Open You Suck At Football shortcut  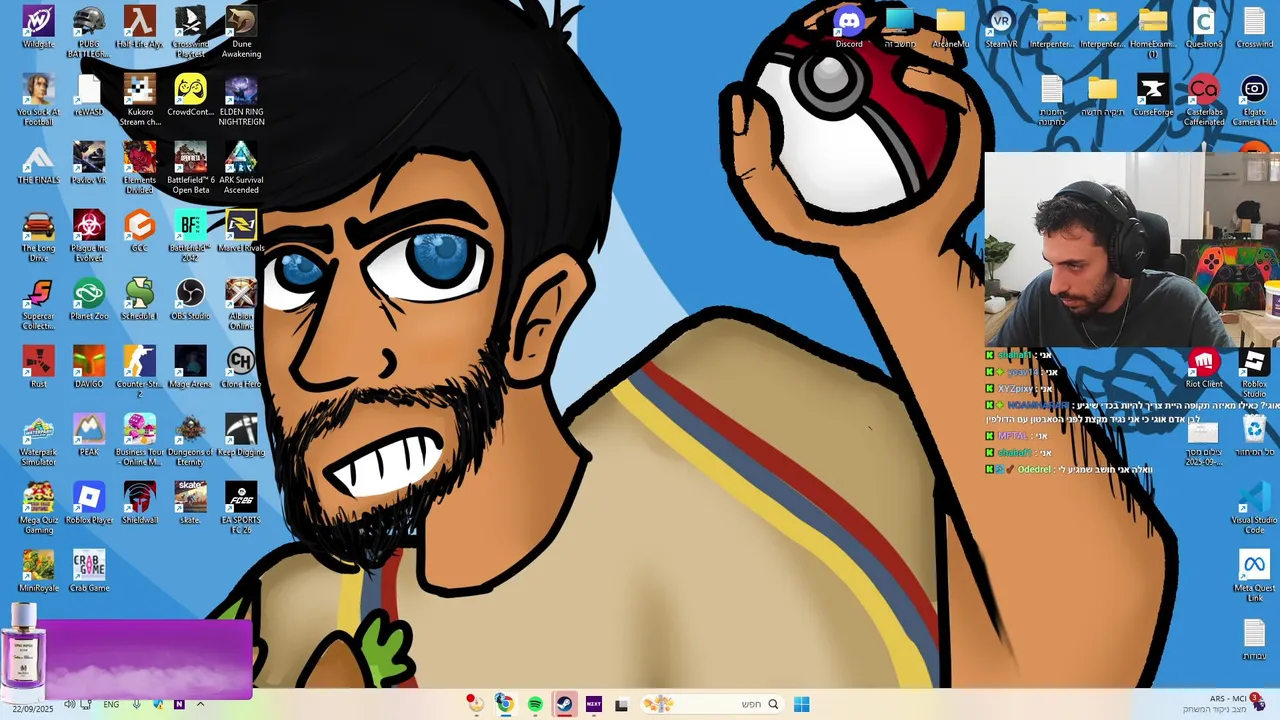[38, 100]
